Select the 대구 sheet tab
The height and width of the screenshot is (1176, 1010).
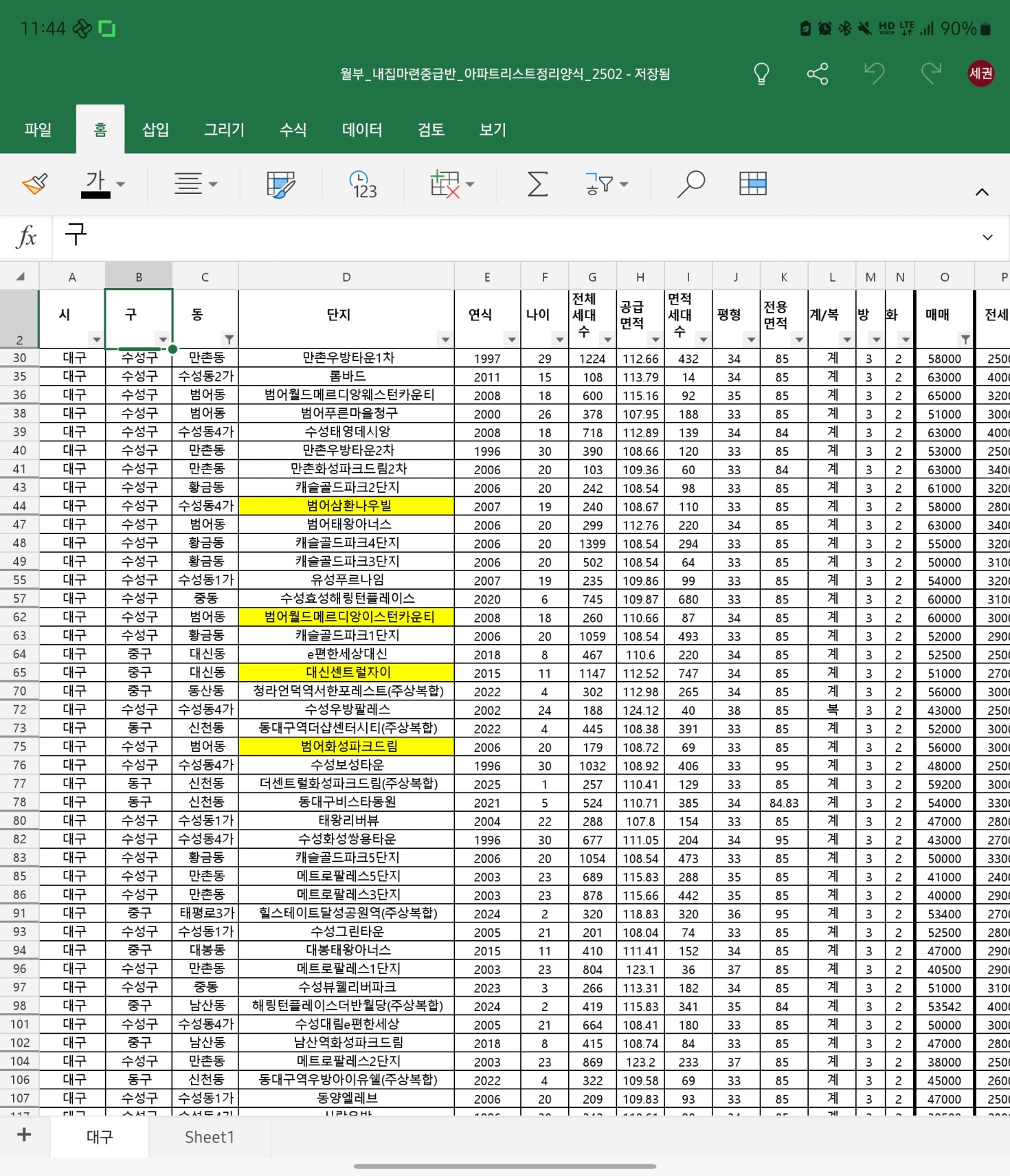(x=100, y=1137)
